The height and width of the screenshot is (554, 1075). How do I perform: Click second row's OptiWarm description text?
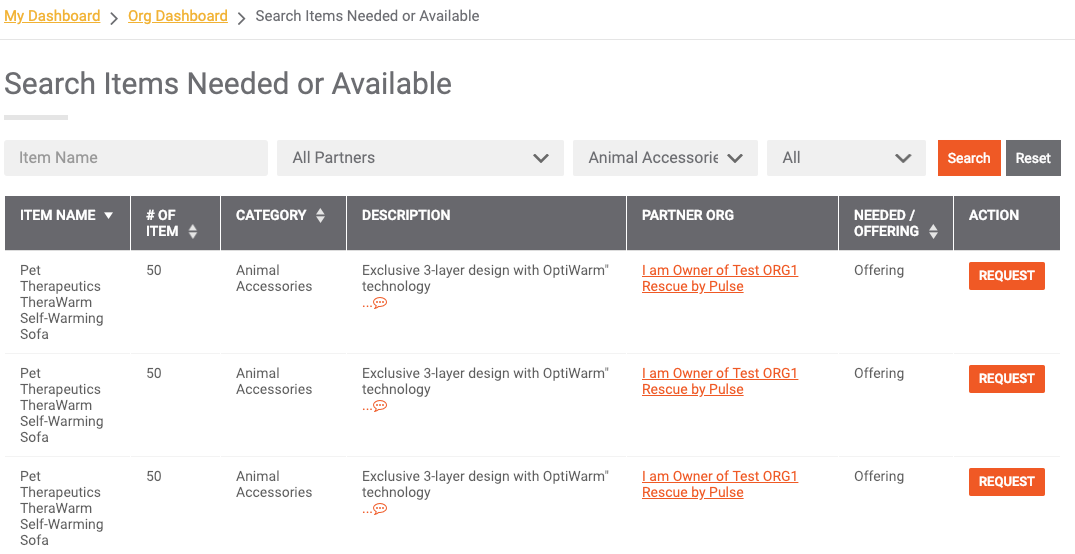pyautogui.click(x=485, y=381)
